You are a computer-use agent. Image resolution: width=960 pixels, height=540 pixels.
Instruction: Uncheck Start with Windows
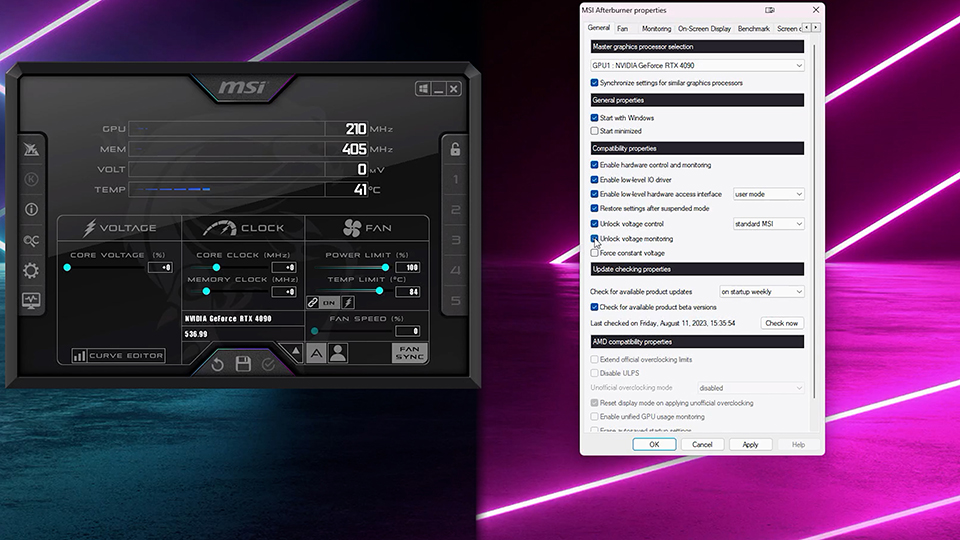(595, 118)
